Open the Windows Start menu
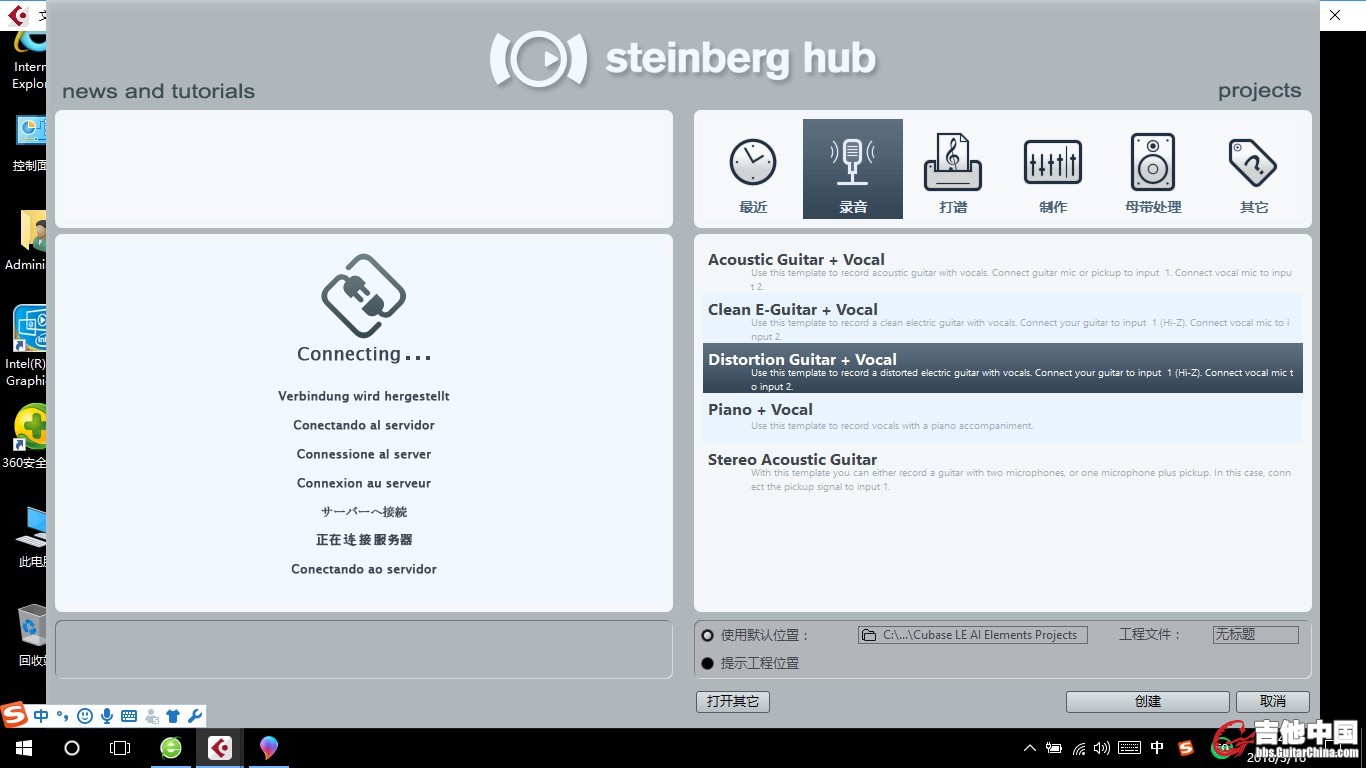1366x768 pixels. [x=23, y=748]
